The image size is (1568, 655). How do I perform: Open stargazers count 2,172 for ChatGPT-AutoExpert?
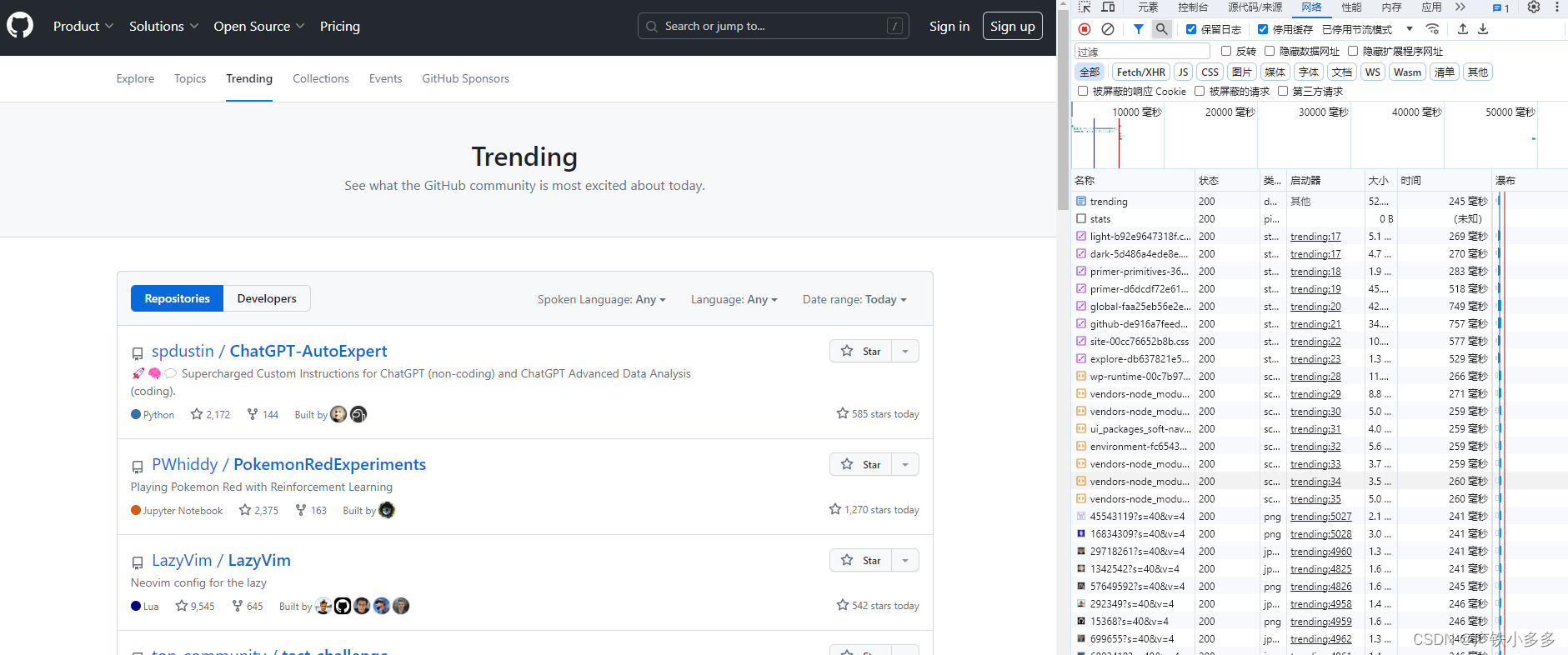click(x=210, y=414)
